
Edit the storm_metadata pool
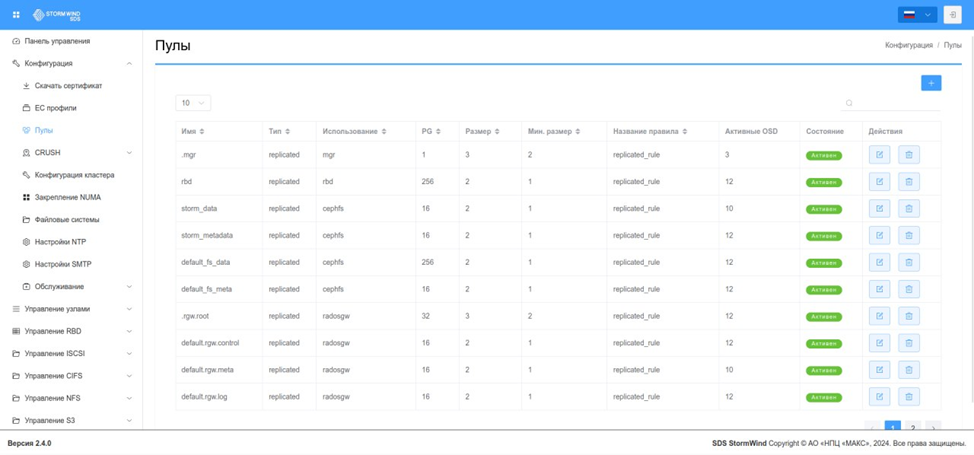[879, 236]
